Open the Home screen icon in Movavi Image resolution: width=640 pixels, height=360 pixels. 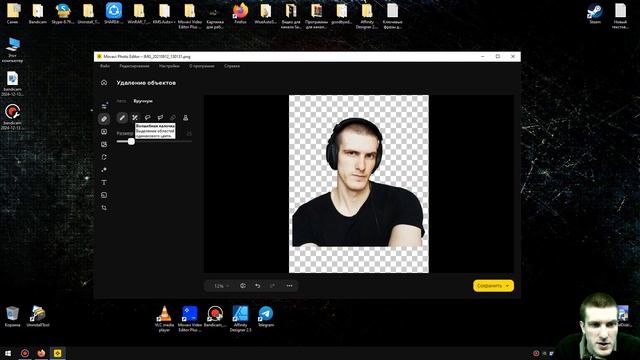tap(104, 82)
